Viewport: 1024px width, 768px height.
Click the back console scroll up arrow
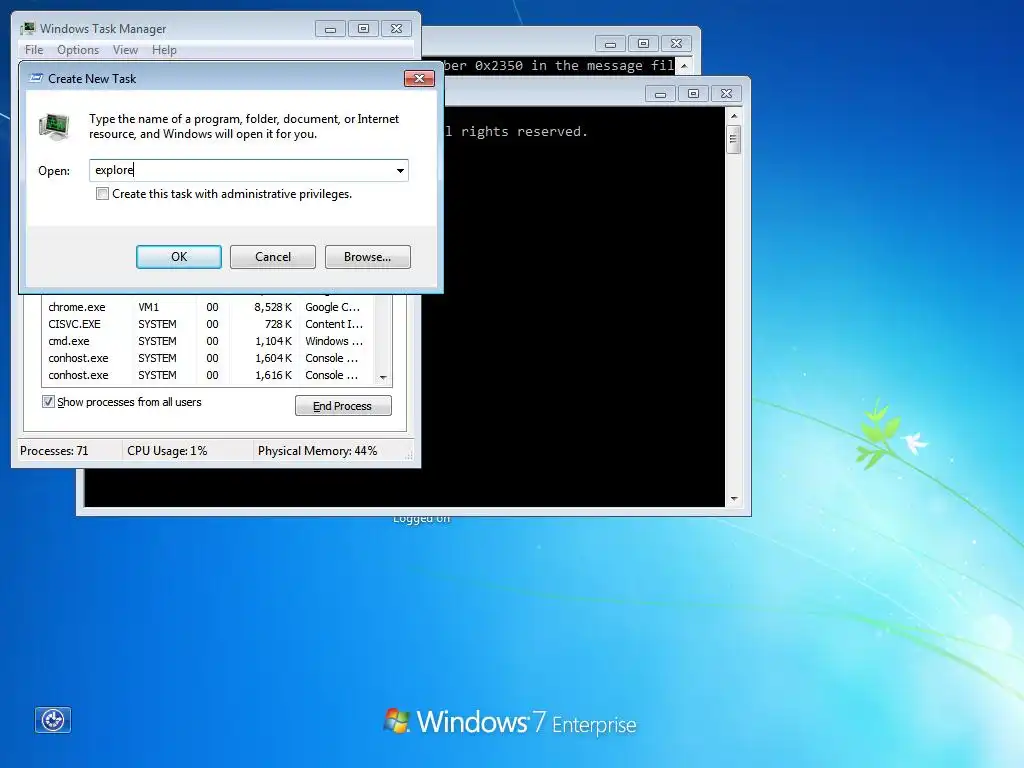(x=684, y=66)
